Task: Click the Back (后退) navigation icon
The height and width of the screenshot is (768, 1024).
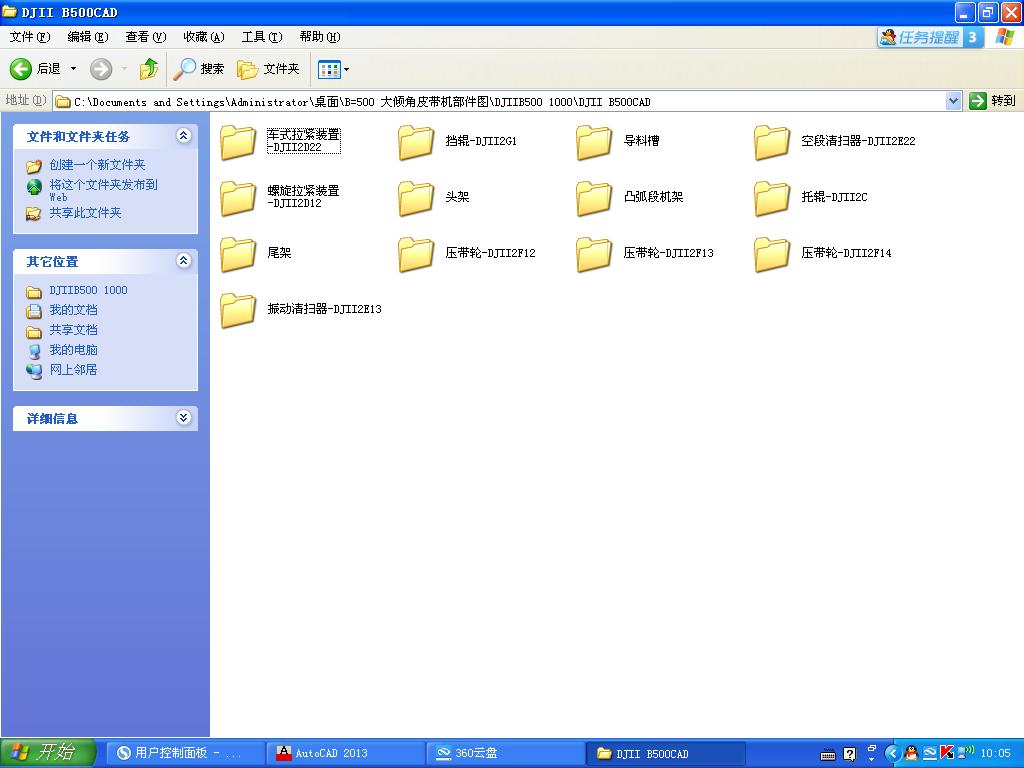Action: coord(20,69)
